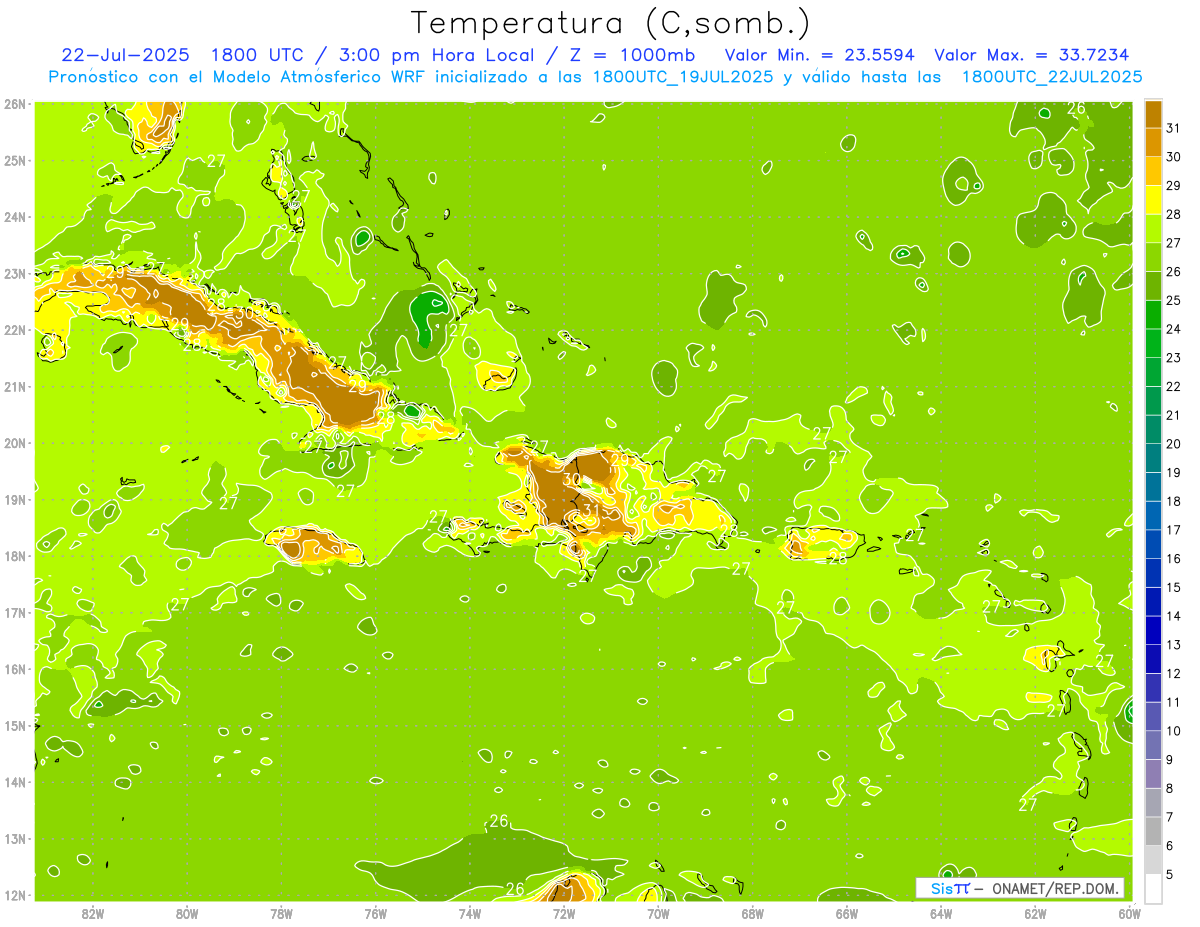The height and width of the screenshot is (927, 1200).
Task: Click the color scale label "31"
Action: pos(1174,128)
